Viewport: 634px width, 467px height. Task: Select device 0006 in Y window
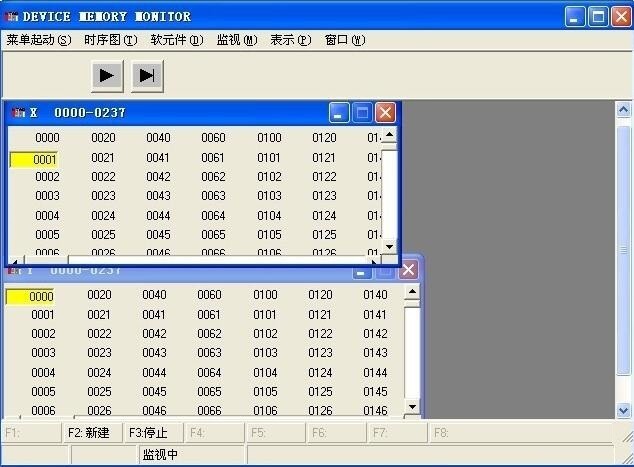pyautogui.click(x=43, y=411)
